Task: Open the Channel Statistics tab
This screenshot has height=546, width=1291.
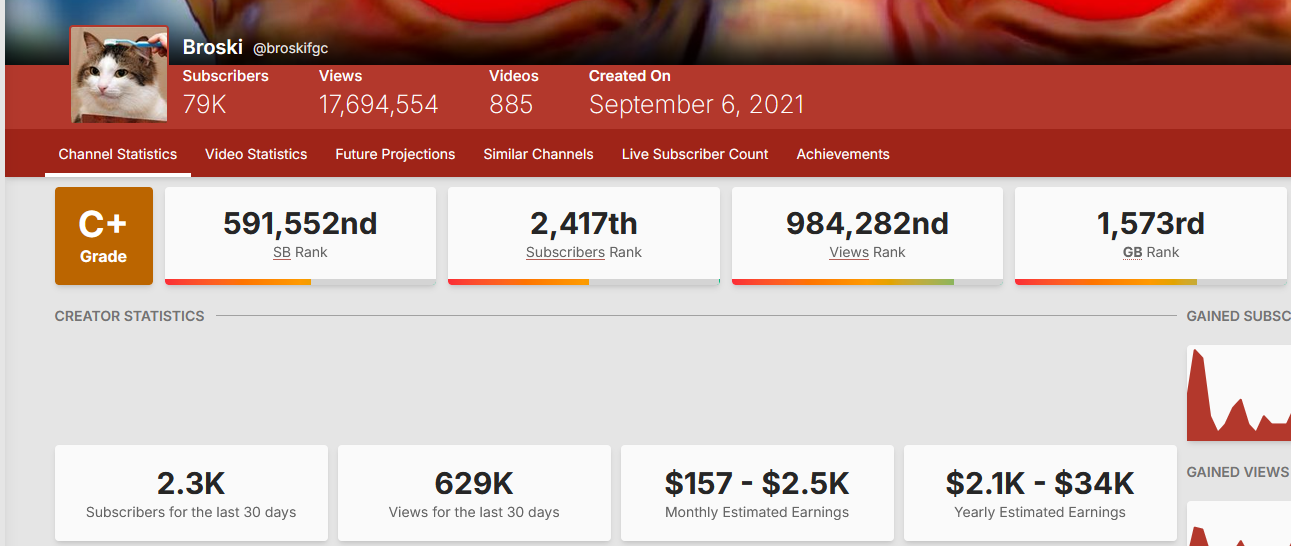Action: 118,154
